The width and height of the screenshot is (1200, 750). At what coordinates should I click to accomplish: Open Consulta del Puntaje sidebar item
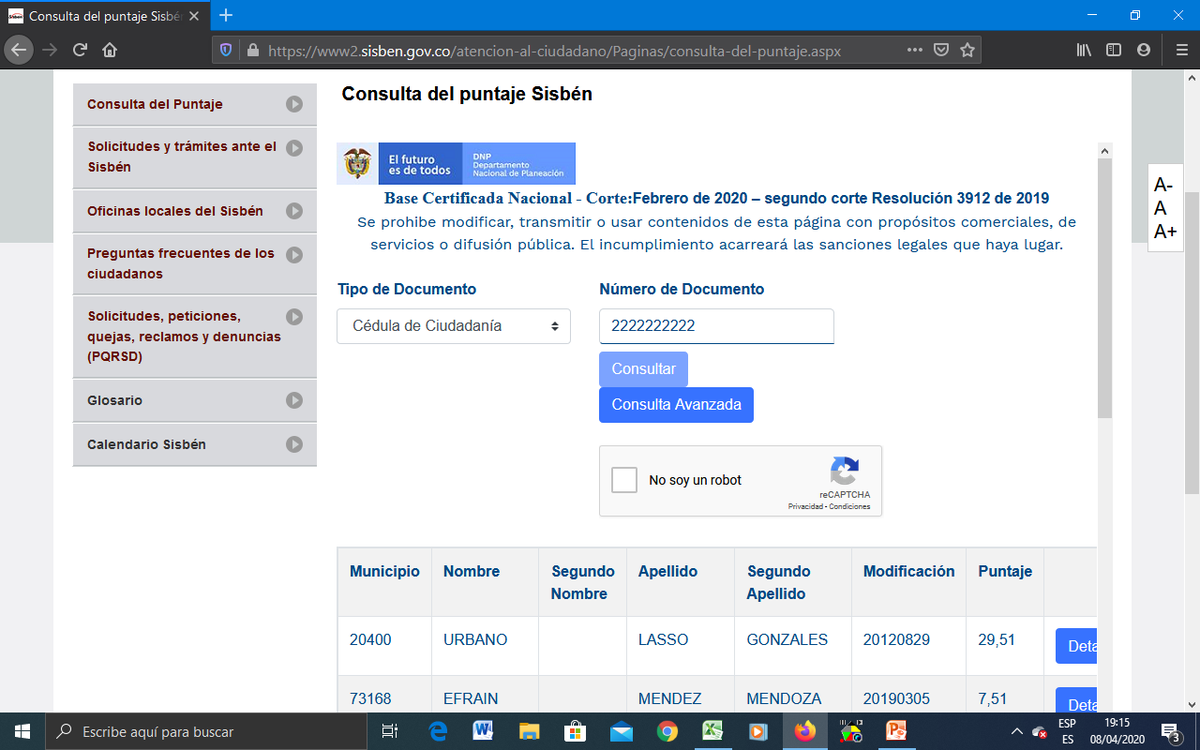(195, 104)
